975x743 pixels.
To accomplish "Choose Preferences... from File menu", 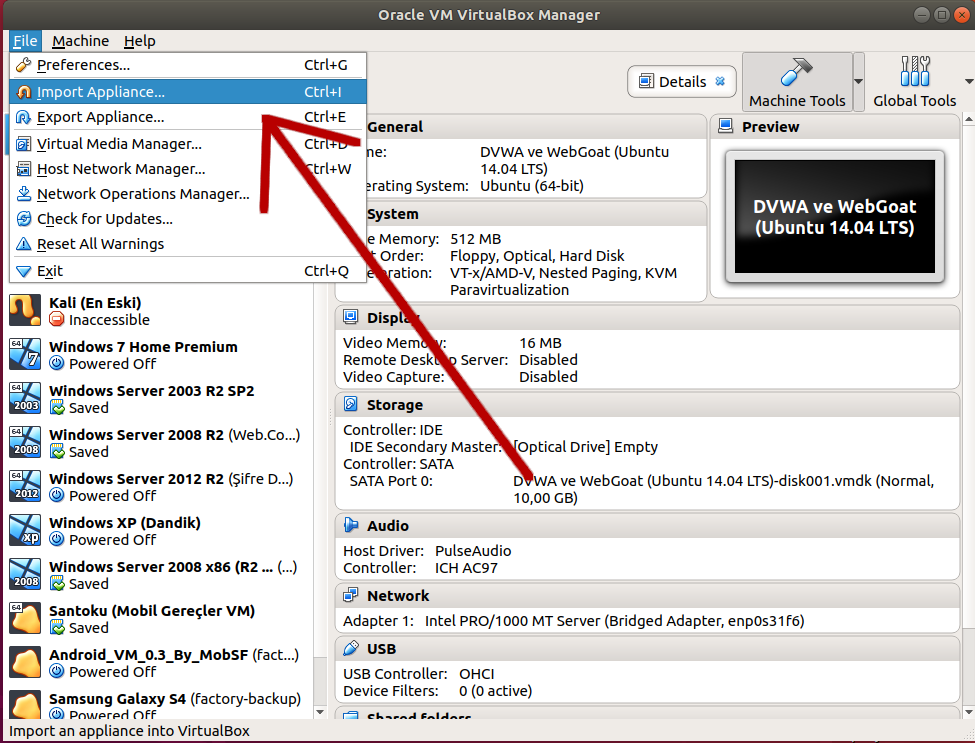I will click(x=188, y=65).
